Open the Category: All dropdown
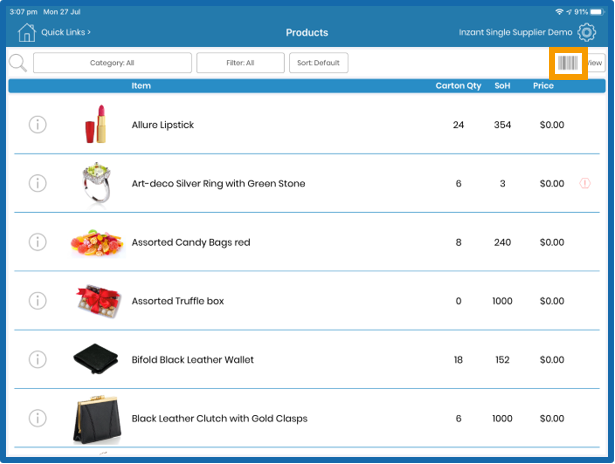The image size is (615, 464). click(112, 63)
